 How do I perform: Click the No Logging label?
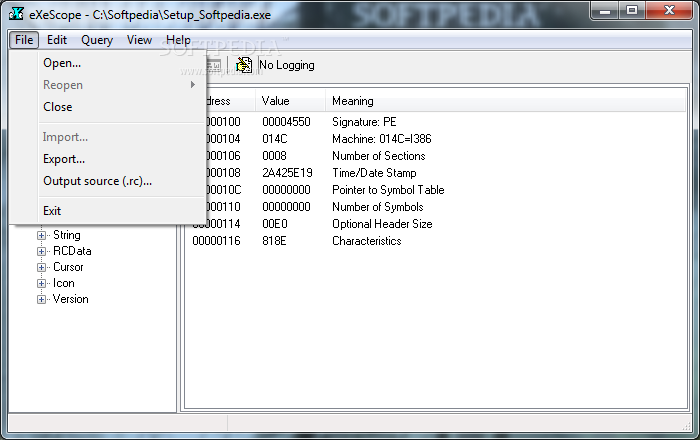tap(287, 65)
